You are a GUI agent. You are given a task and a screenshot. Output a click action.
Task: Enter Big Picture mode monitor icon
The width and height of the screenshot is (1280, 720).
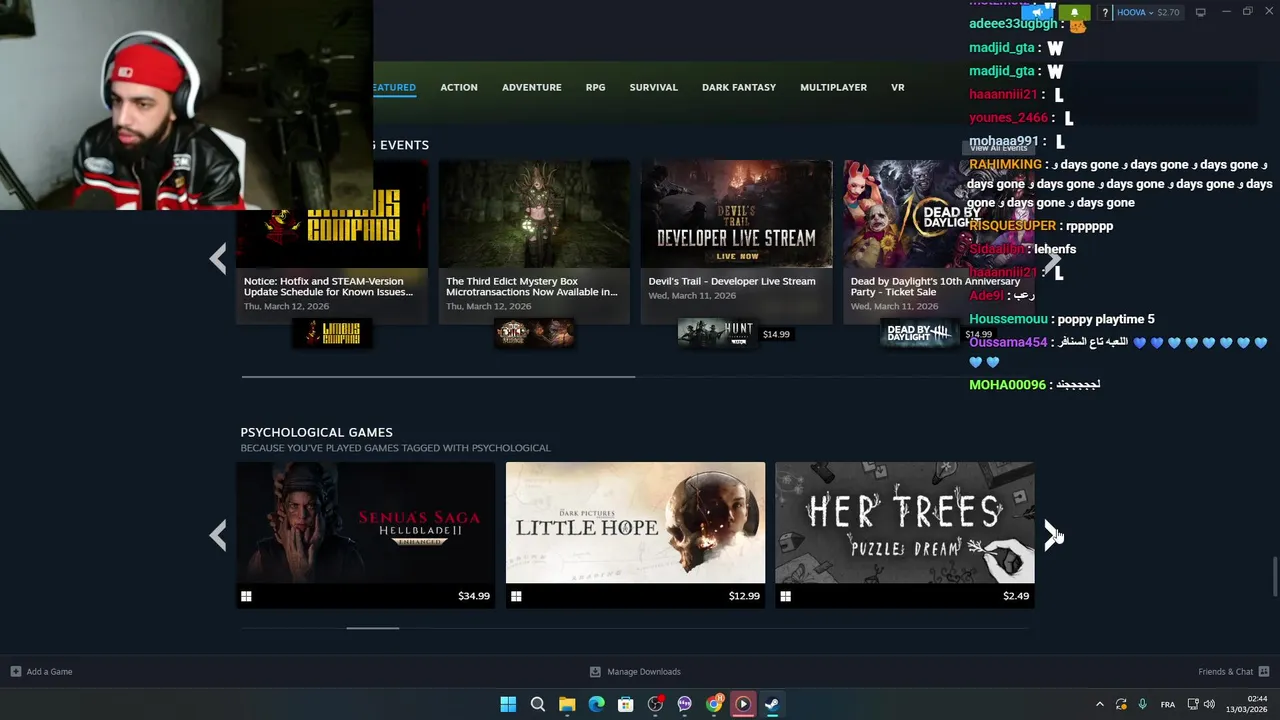[x=1200, y=12]
